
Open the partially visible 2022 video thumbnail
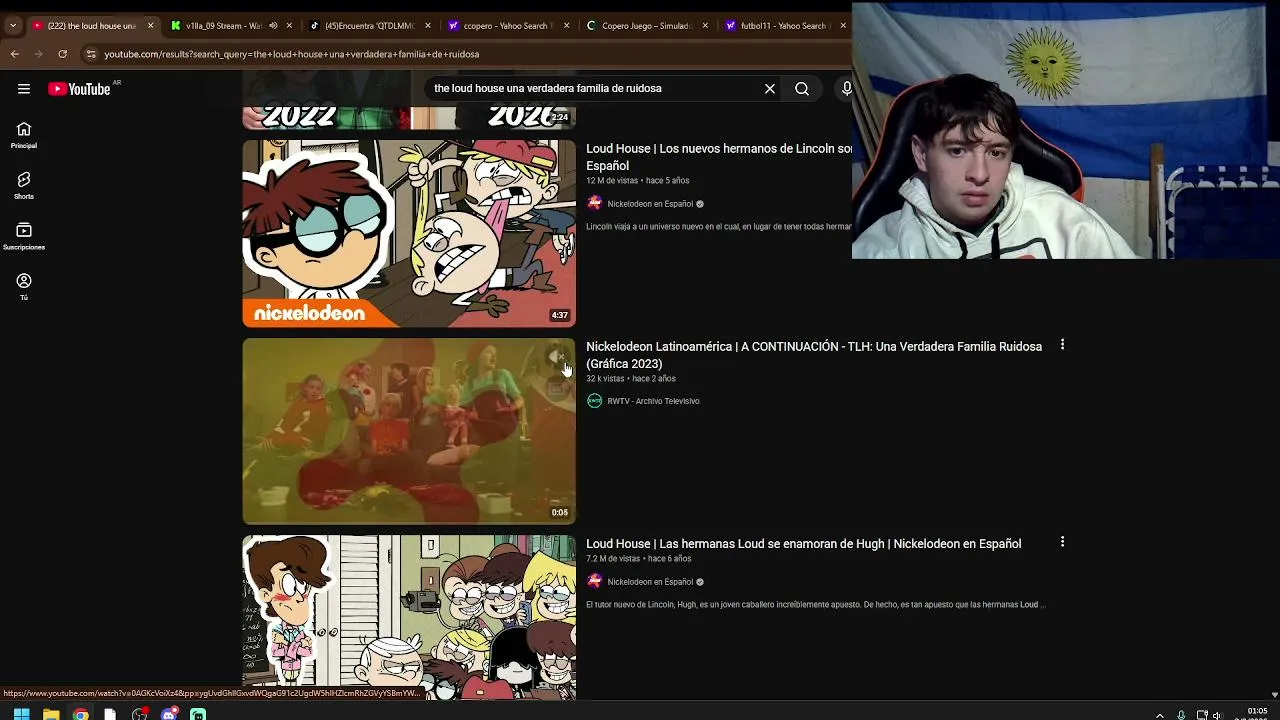click(x=409, y=116)
